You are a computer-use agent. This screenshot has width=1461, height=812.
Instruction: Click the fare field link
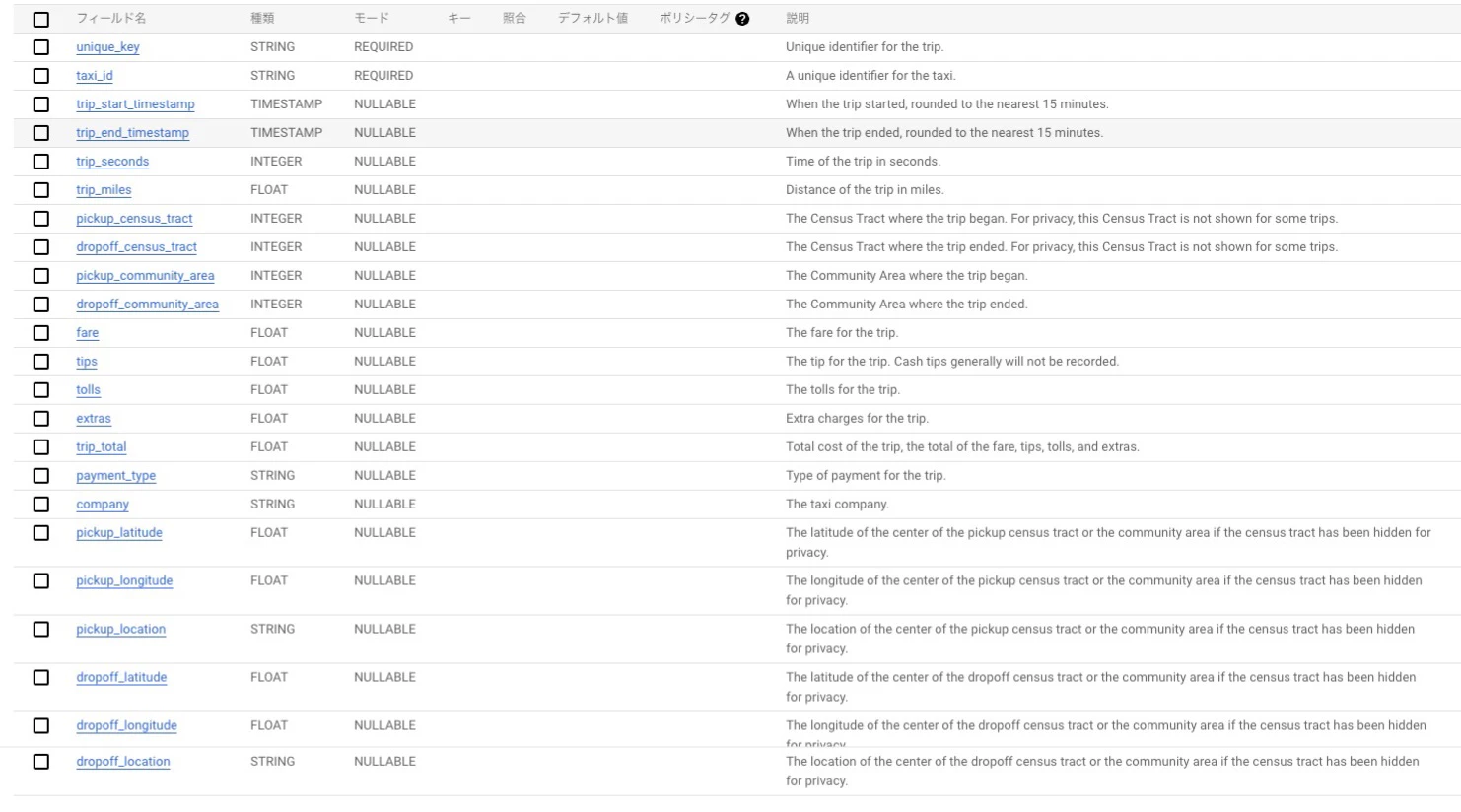tap(87, 333)
